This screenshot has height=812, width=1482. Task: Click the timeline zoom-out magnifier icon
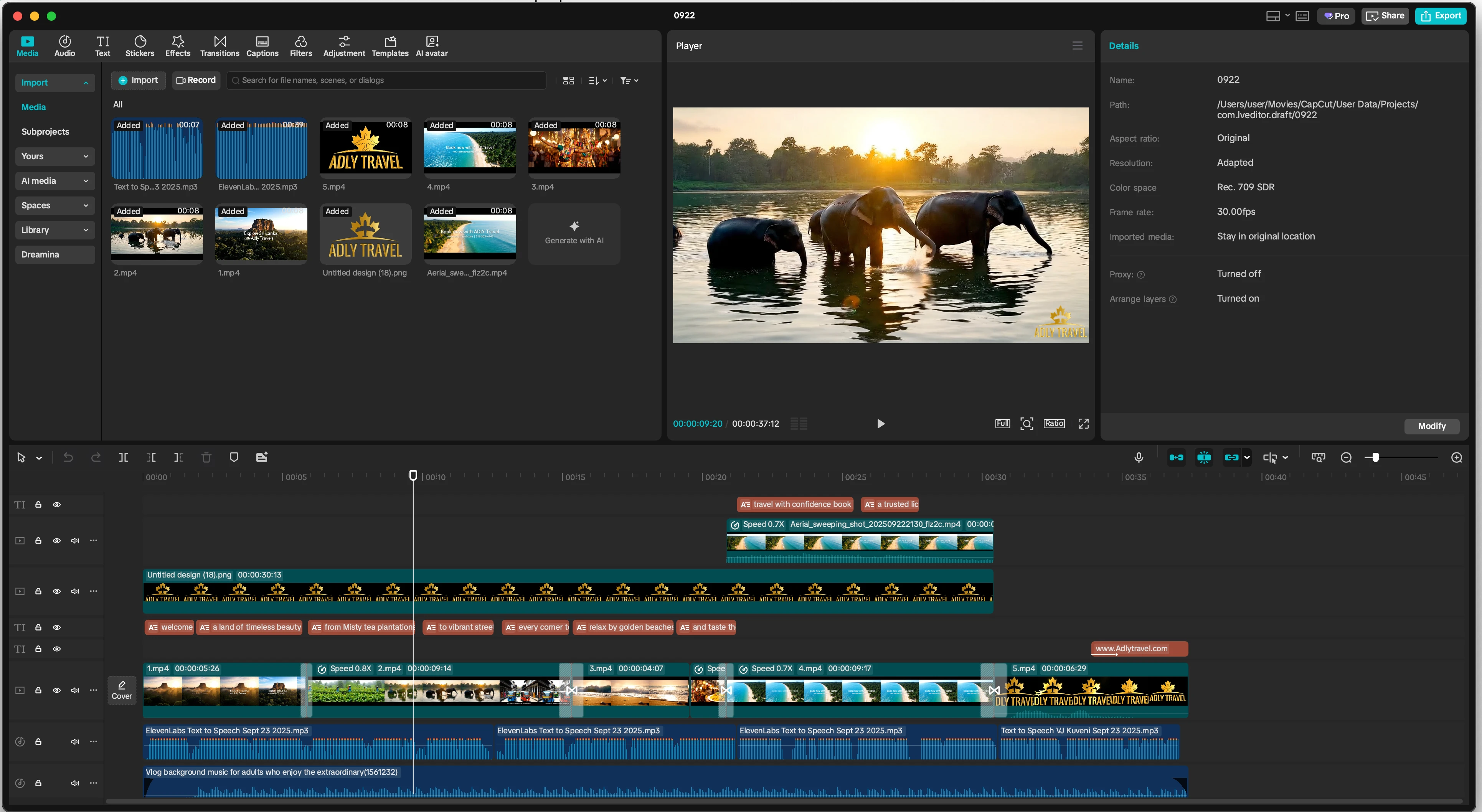click(x=1346, y=457)
